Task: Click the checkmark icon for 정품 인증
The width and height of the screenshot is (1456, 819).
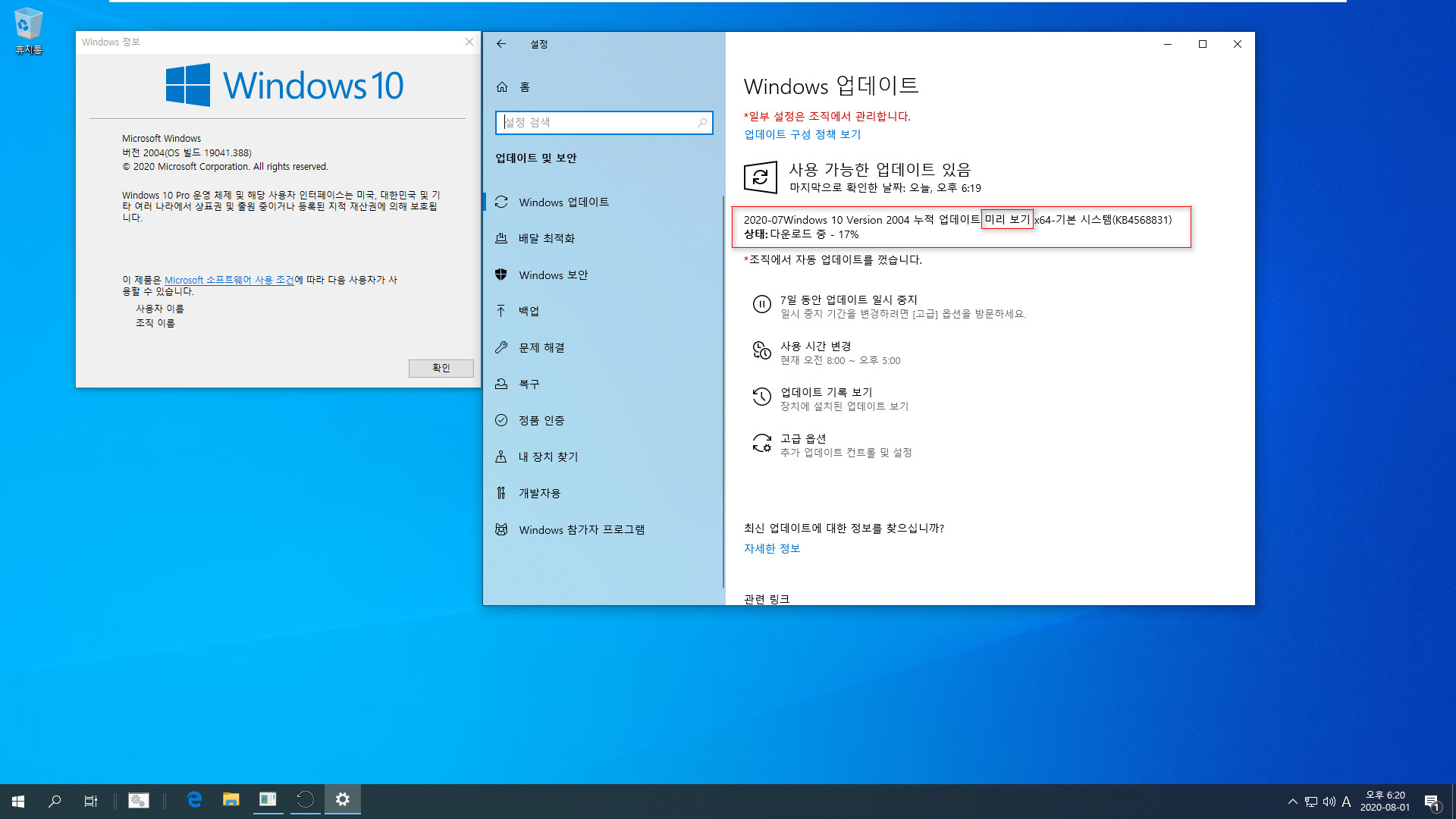Action: (501, 420)
